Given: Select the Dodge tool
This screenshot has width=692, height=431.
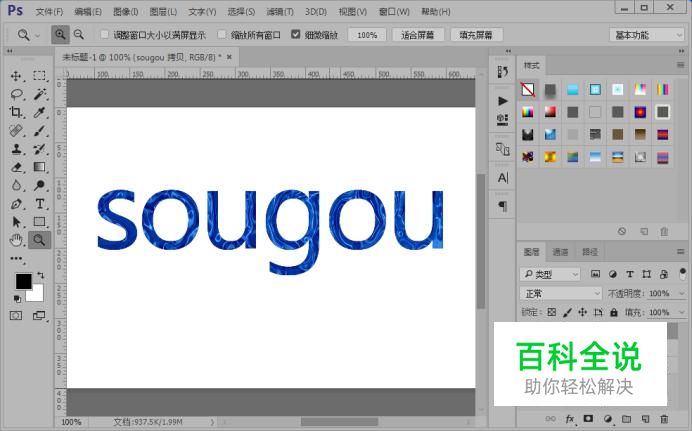Looking at the screenshot, I should [x=39, y=185].
